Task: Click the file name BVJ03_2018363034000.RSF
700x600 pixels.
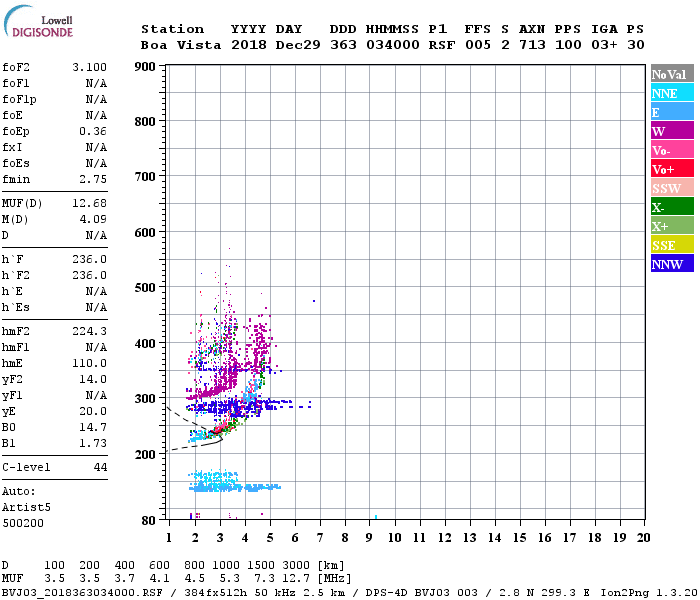Action: coord(82,592)
